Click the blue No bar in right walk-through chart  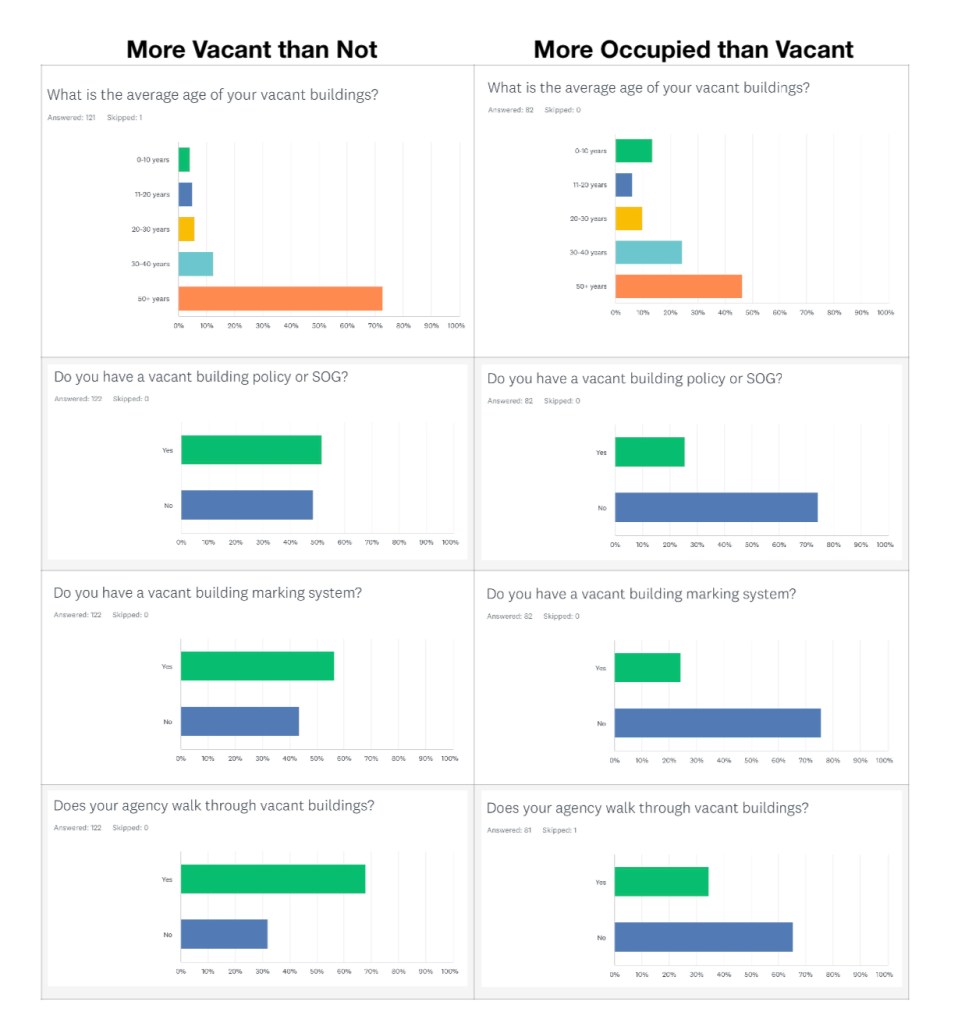tap(703, 937)
